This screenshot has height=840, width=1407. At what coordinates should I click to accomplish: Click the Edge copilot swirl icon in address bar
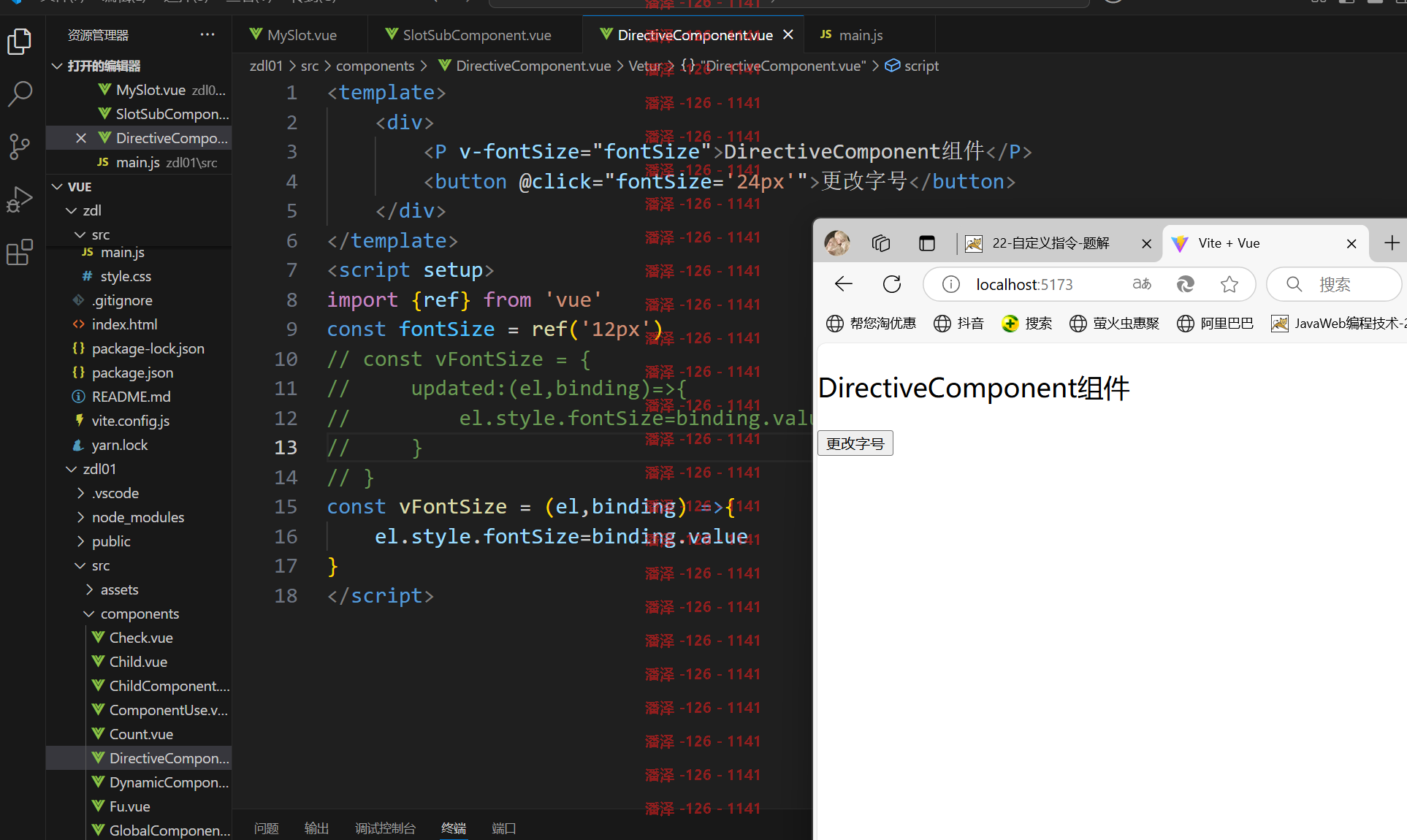coord(1186,284)
